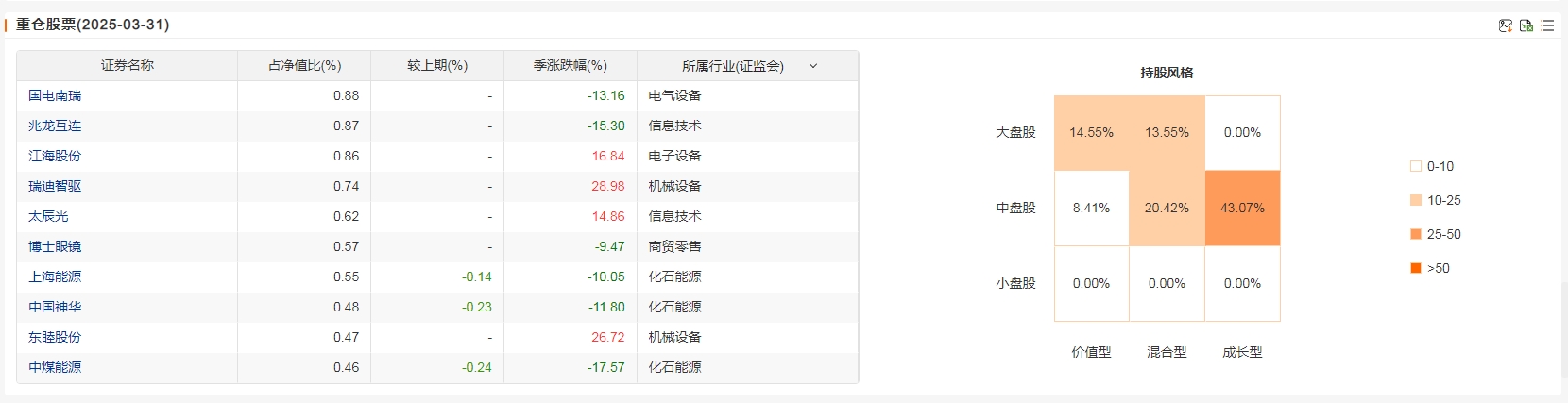Click the >50 legend swatch
Screen dimensions: 1568x403
click(x=1416, y=268)
